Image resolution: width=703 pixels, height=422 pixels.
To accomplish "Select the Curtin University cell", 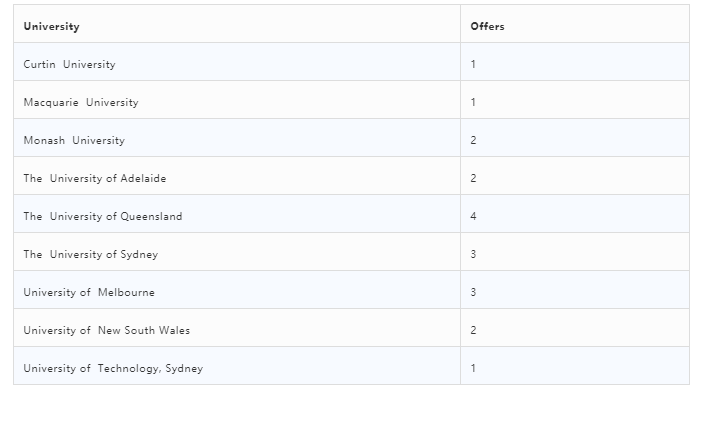I will point(237,62).
